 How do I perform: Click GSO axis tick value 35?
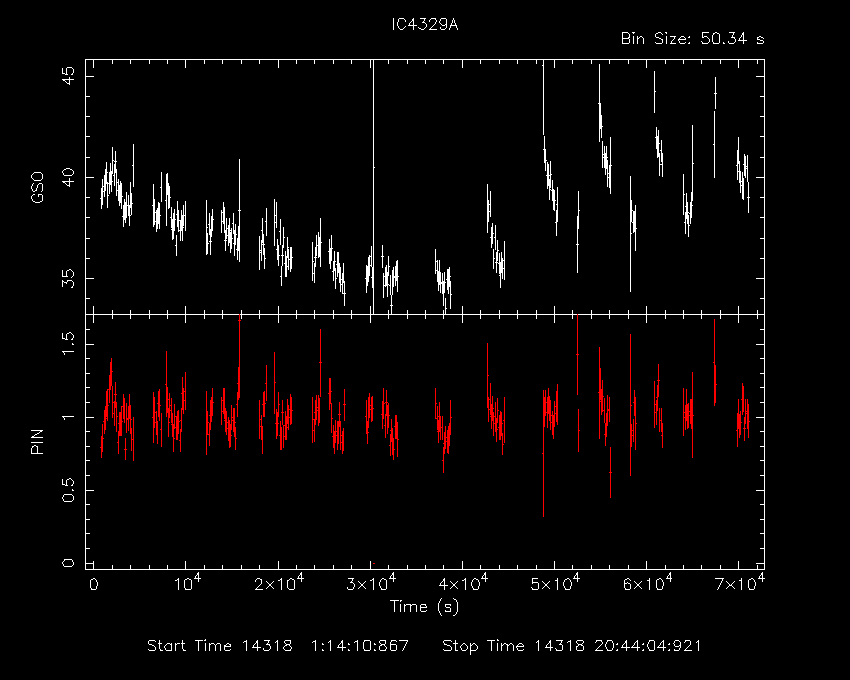68,279
